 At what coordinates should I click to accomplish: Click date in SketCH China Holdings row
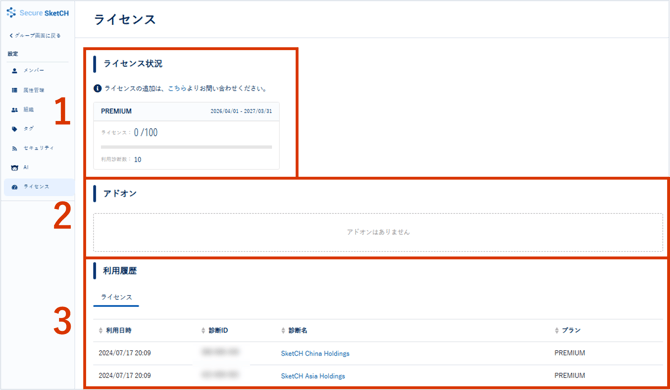click(124, 353)
